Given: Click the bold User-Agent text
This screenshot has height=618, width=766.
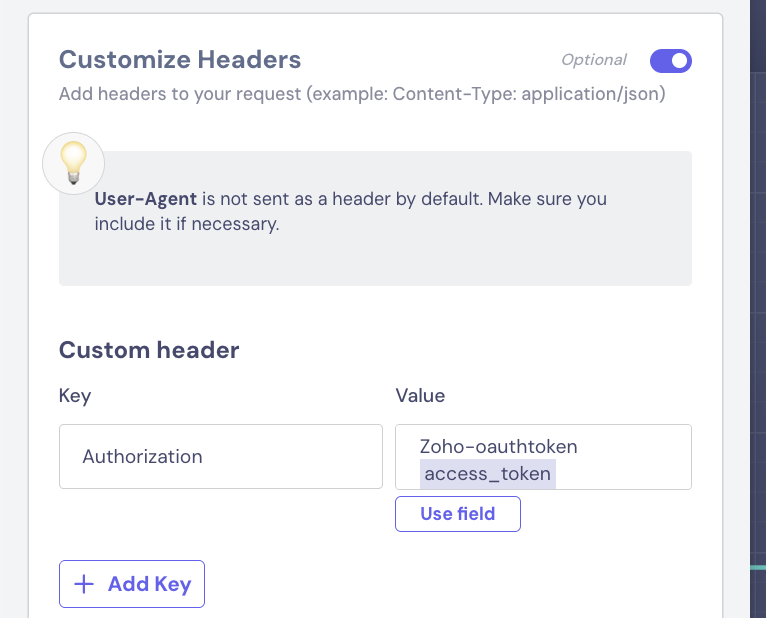Looking at the screenshot, I should tap(146, 199).
